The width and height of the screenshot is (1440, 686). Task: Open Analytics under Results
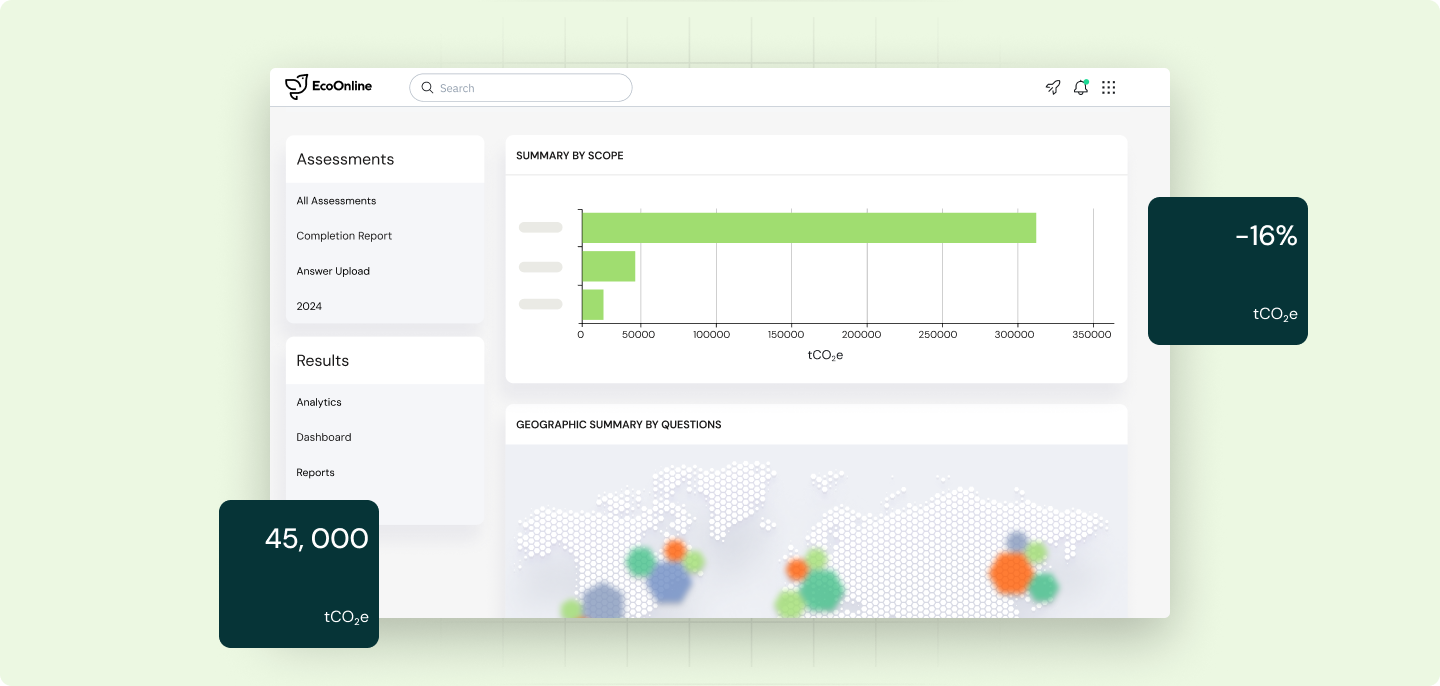(x=319, y=402)
